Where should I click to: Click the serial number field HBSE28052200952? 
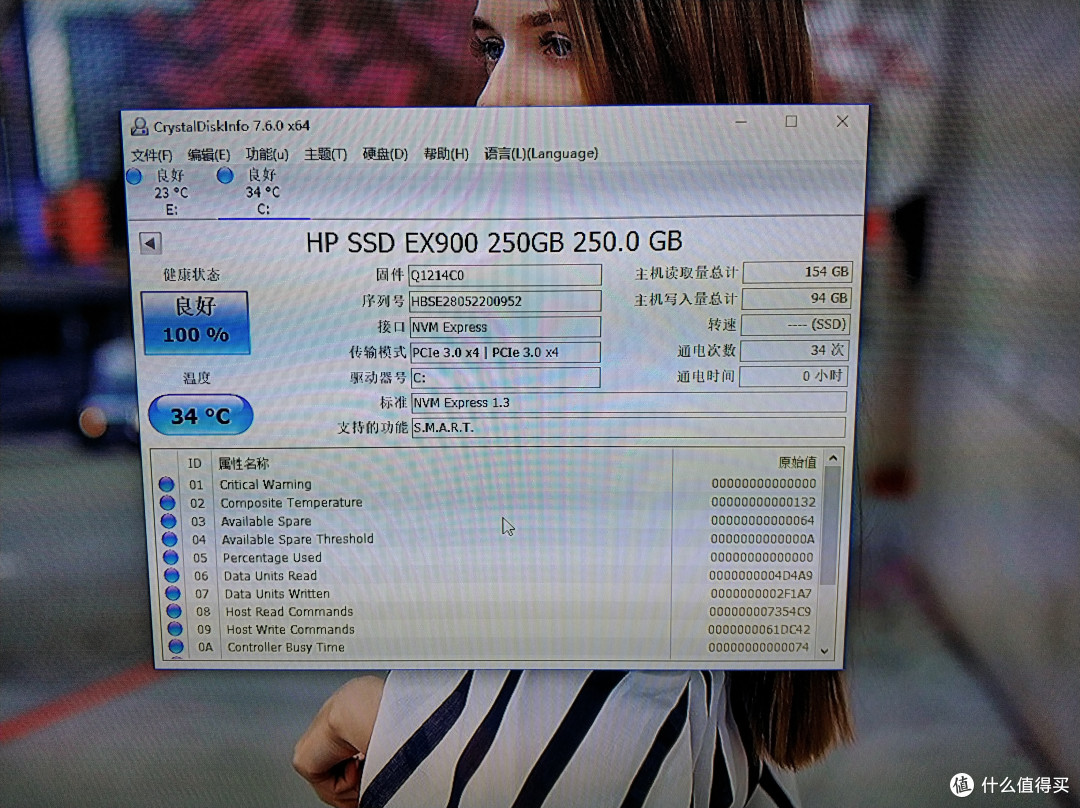click(x=505, y=301)
